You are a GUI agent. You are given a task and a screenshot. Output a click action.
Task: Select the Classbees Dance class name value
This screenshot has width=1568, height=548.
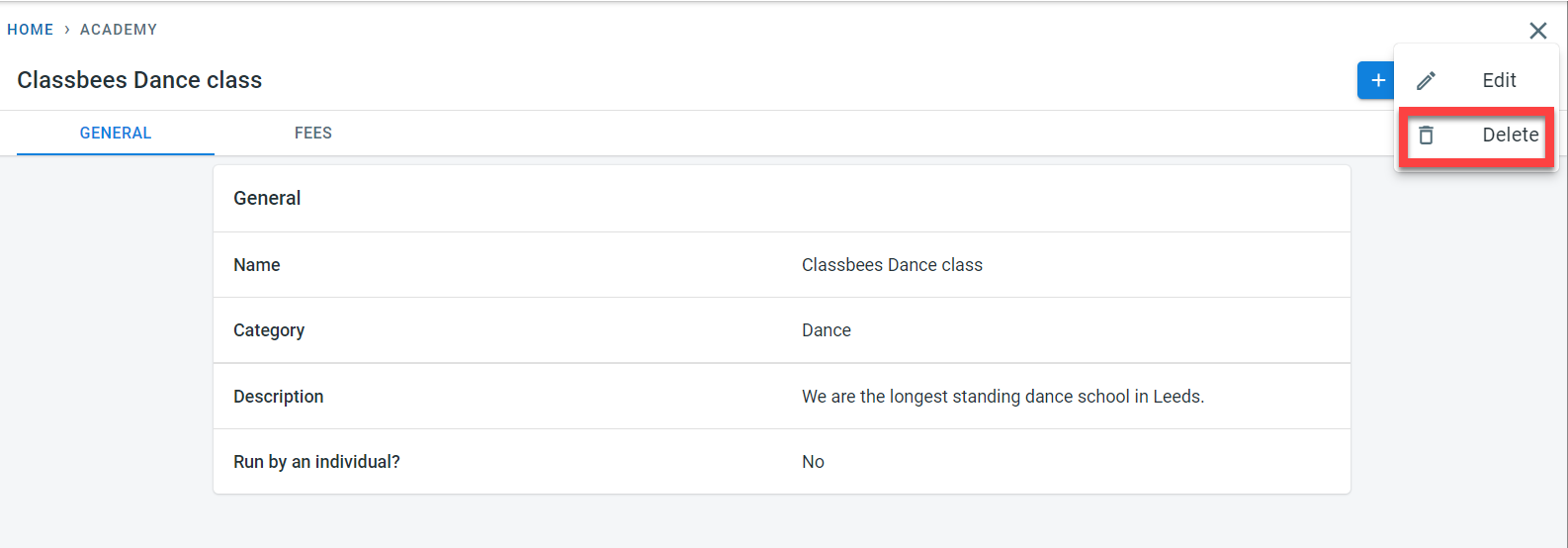tap(892, 265)
